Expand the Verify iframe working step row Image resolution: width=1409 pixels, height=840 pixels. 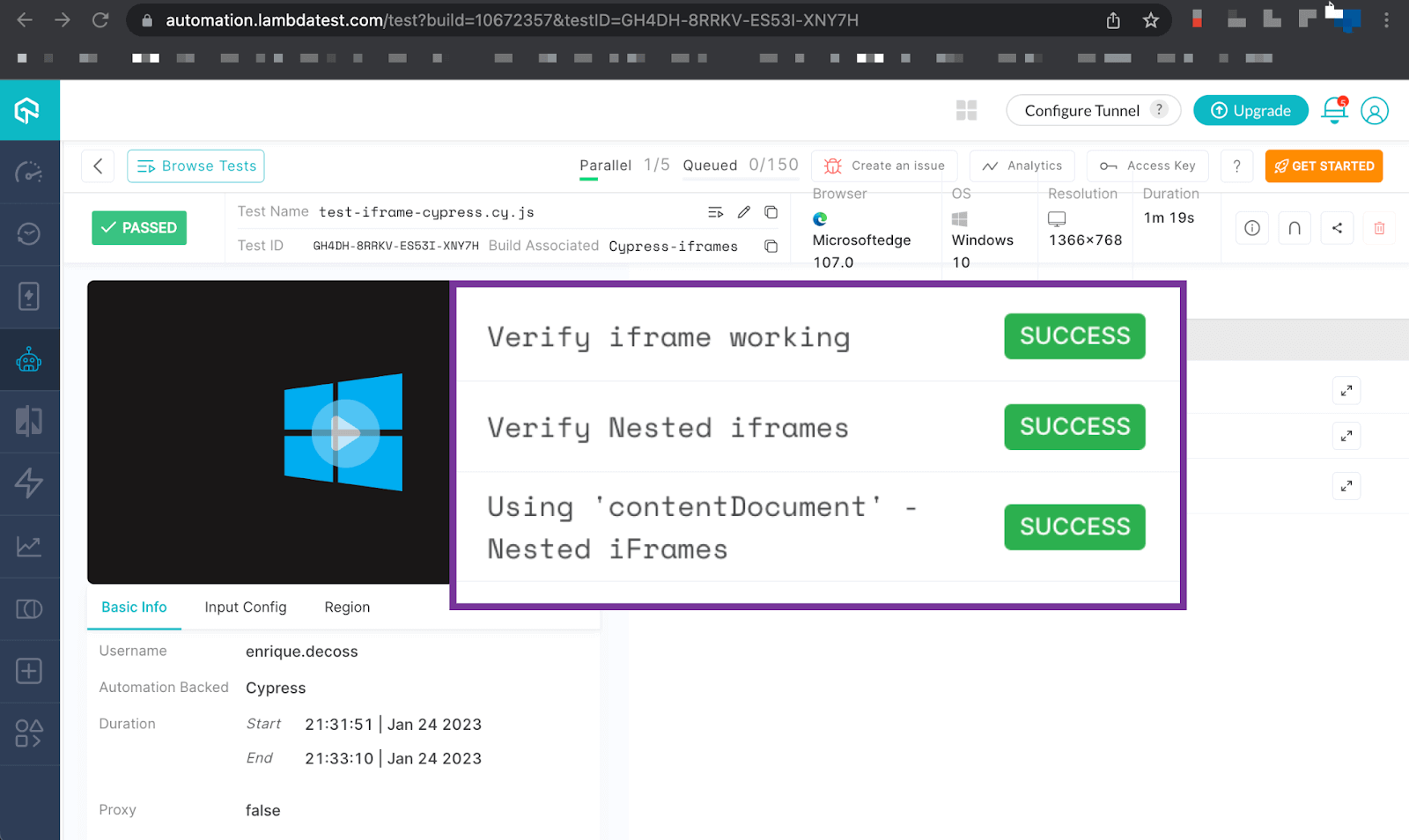point(1346,390)
